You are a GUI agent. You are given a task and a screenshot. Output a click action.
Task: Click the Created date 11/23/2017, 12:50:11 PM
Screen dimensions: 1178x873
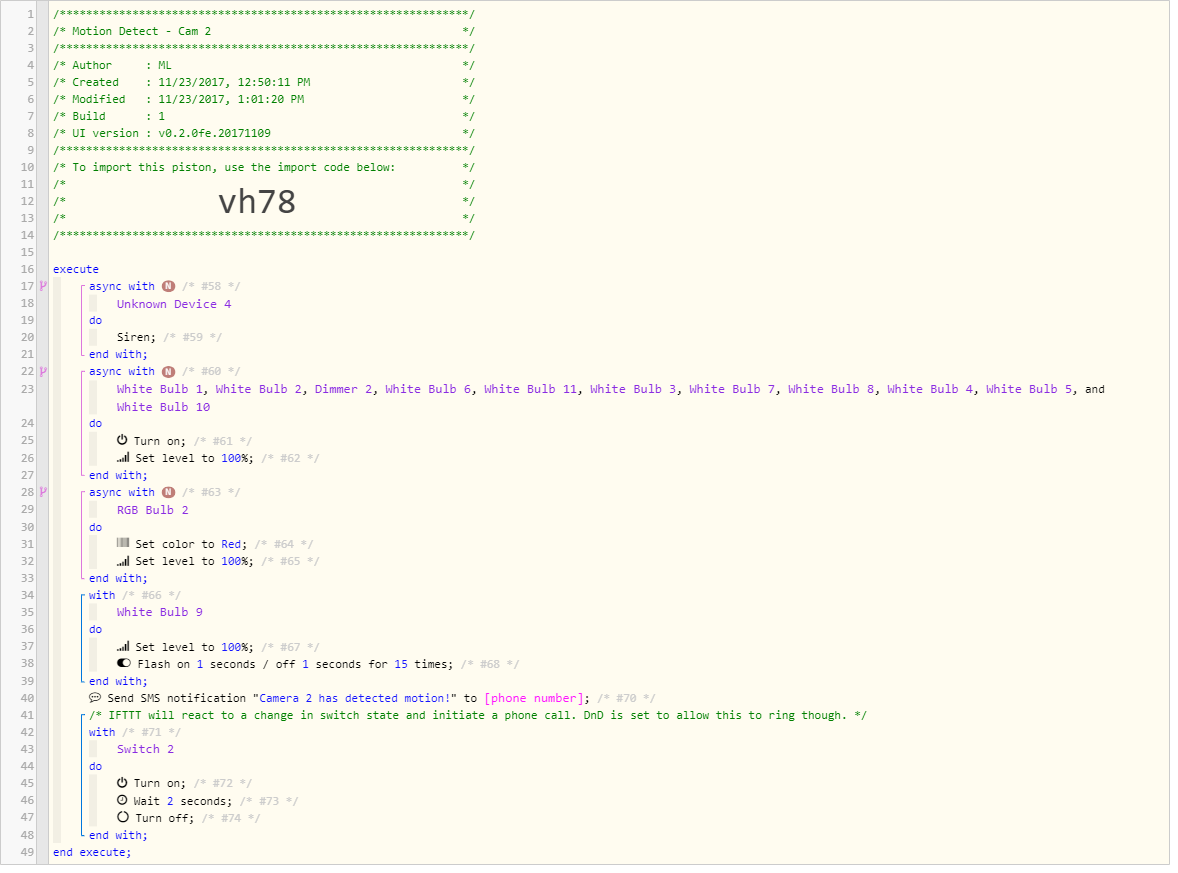click(x=234, y=82)
